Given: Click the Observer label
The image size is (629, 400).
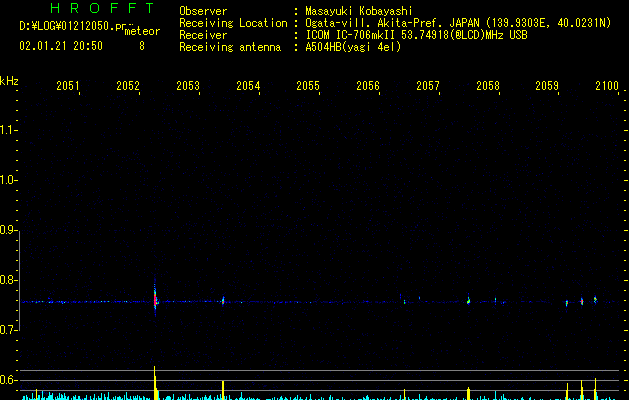Looking at the screenshot, I should [203, 11].
